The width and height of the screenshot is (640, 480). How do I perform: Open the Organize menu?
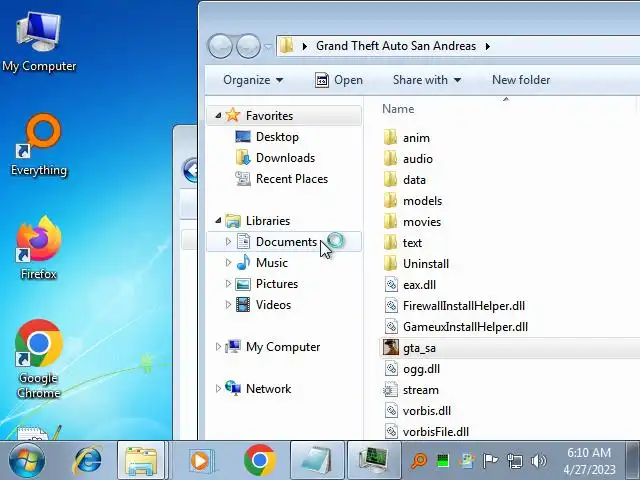[253, 80]
